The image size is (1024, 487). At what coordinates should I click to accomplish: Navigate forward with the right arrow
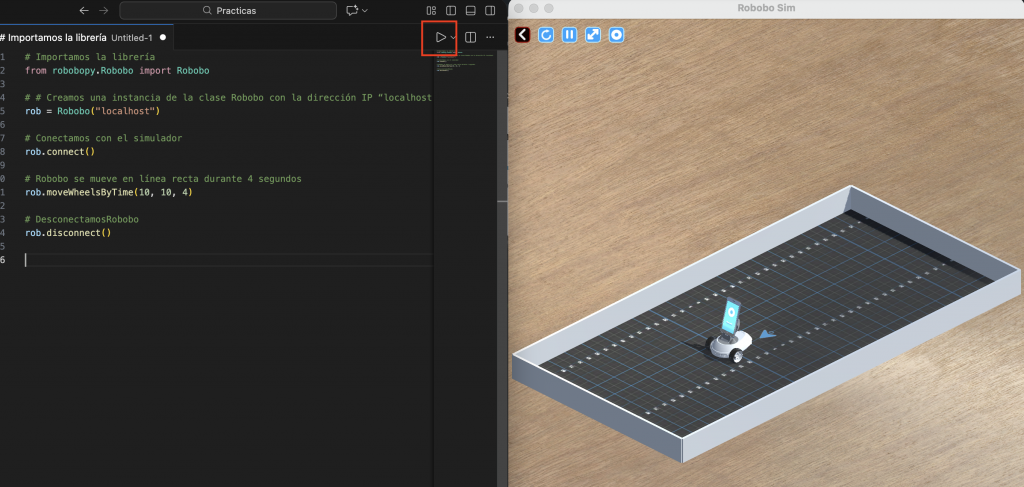point(104,10)
